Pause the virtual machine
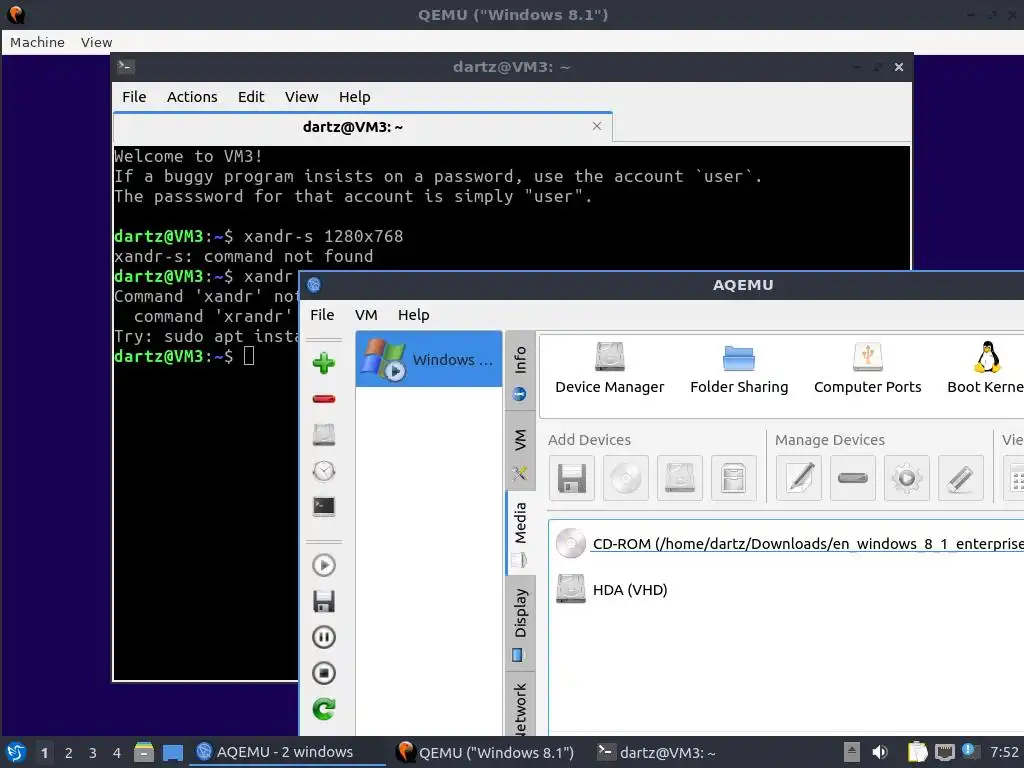The width and height of the screenshot is (1024, 768). [324, 637]
